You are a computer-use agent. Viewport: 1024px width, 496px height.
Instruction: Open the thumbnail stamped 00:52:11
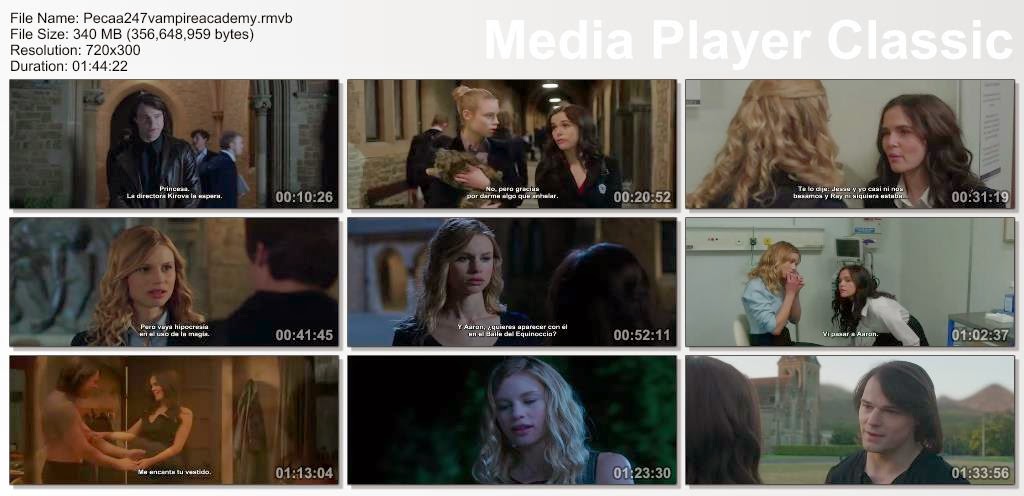pyautogui.click(x=512, y=282)
